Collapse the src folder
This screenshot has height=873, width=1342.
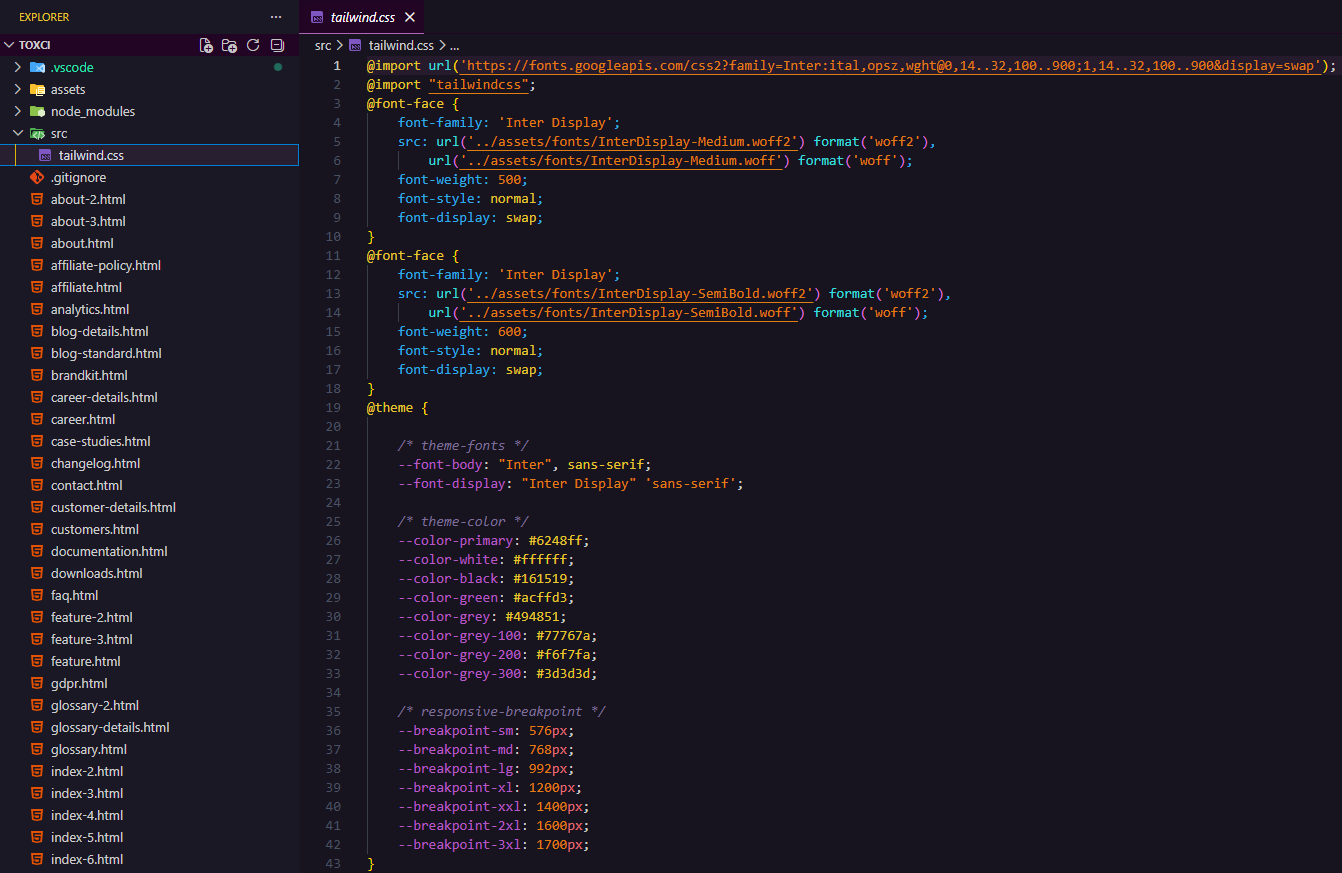click(17, 133)
